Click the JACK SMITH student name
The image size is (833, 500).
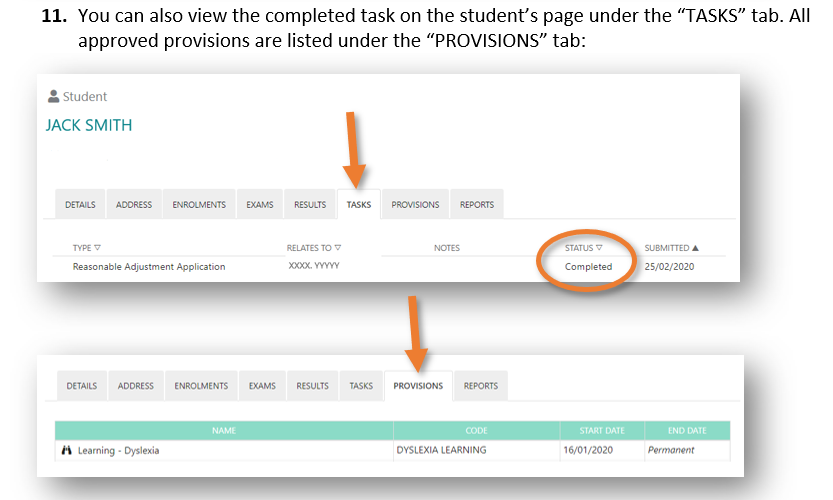click(89, 125)
